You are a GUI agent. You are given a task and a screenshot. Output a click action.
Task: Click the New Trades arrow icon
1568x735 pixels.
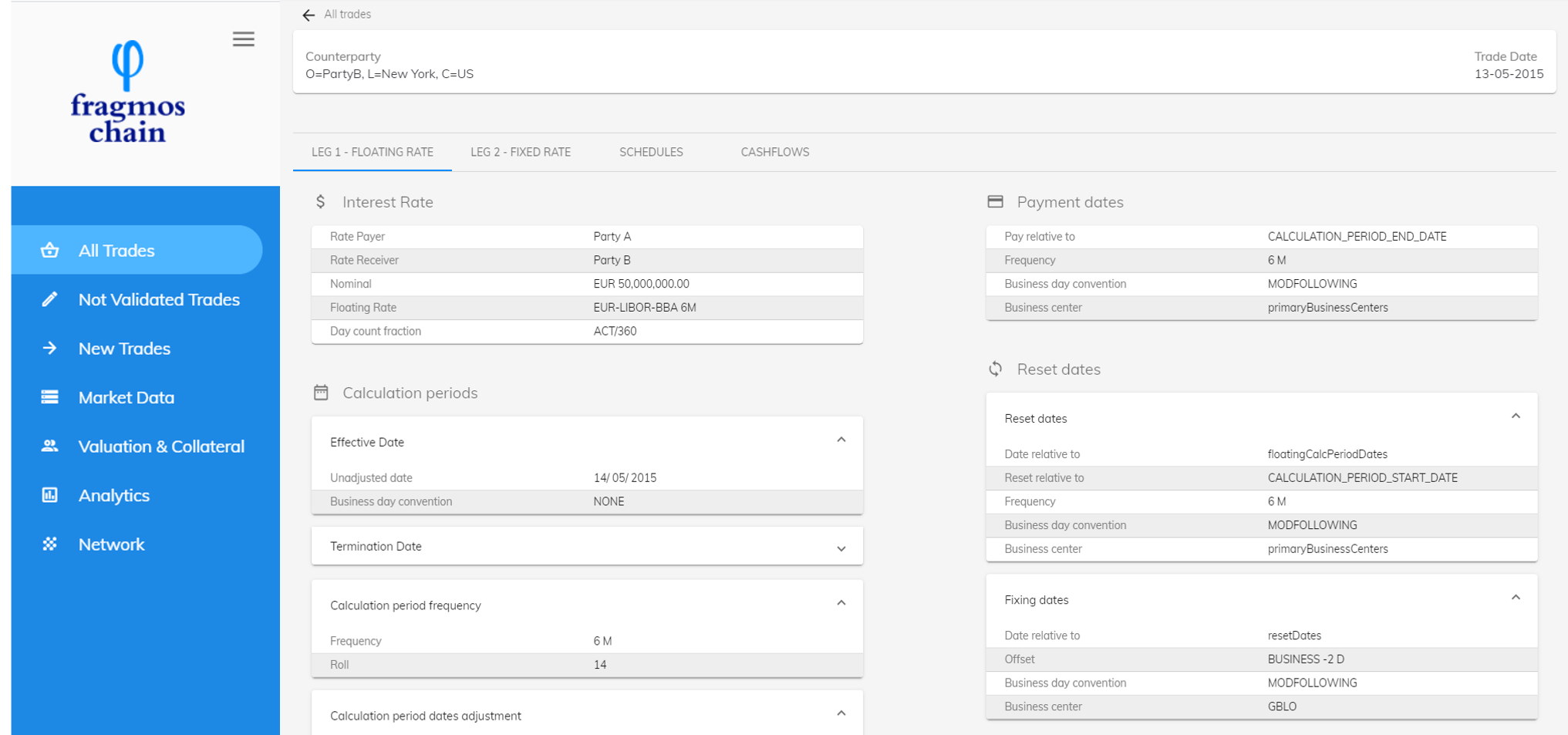tap(50, 349)
